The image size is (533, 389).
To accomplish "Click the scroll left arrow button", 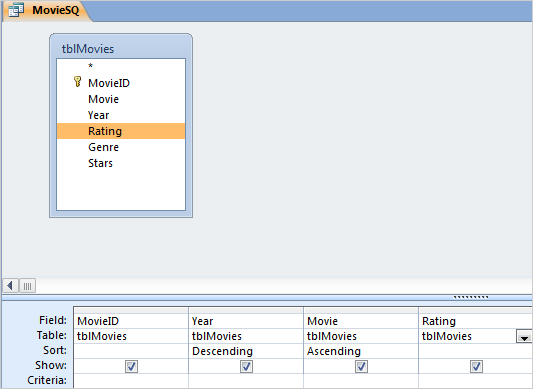I will tap(11, 286).
